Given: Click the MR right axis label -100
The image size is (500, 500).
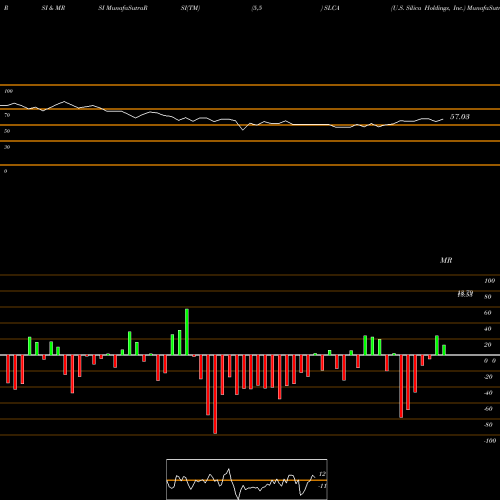Looking at the screenshot, I should (x=490, y=441).
